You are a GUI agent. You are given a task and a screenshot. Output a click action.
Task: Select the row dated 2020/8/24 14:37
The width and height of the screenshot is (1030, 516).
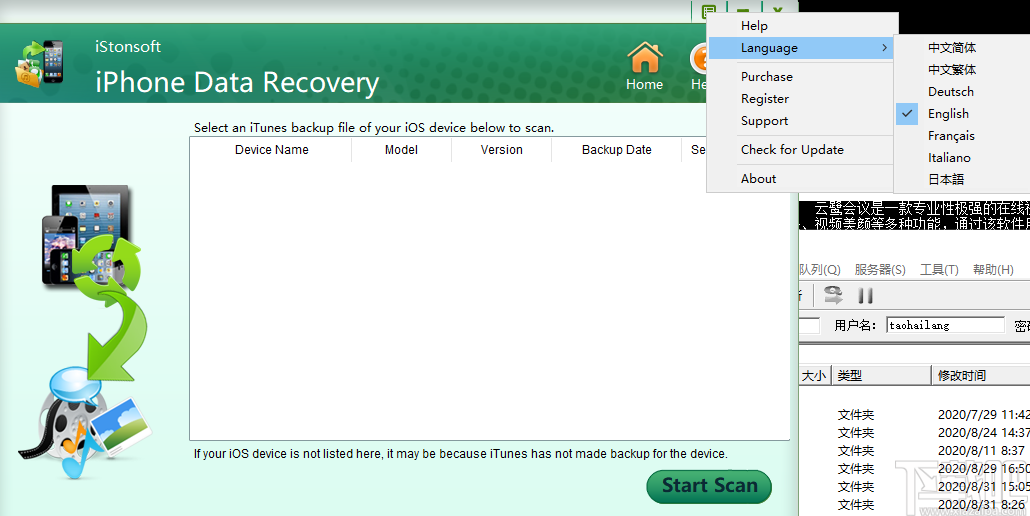pos(914,433)
